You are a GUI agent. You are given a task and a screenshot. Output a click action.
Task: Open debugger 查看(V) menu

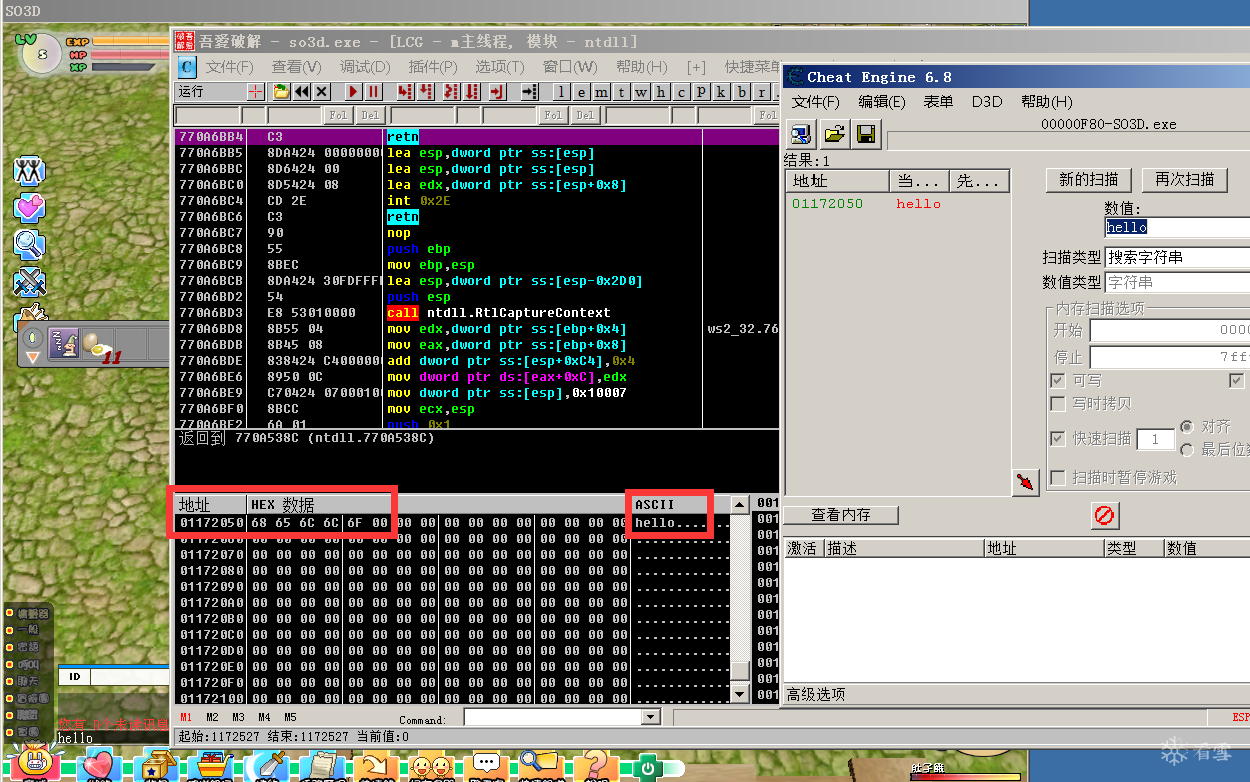click(x=296, y=67)
